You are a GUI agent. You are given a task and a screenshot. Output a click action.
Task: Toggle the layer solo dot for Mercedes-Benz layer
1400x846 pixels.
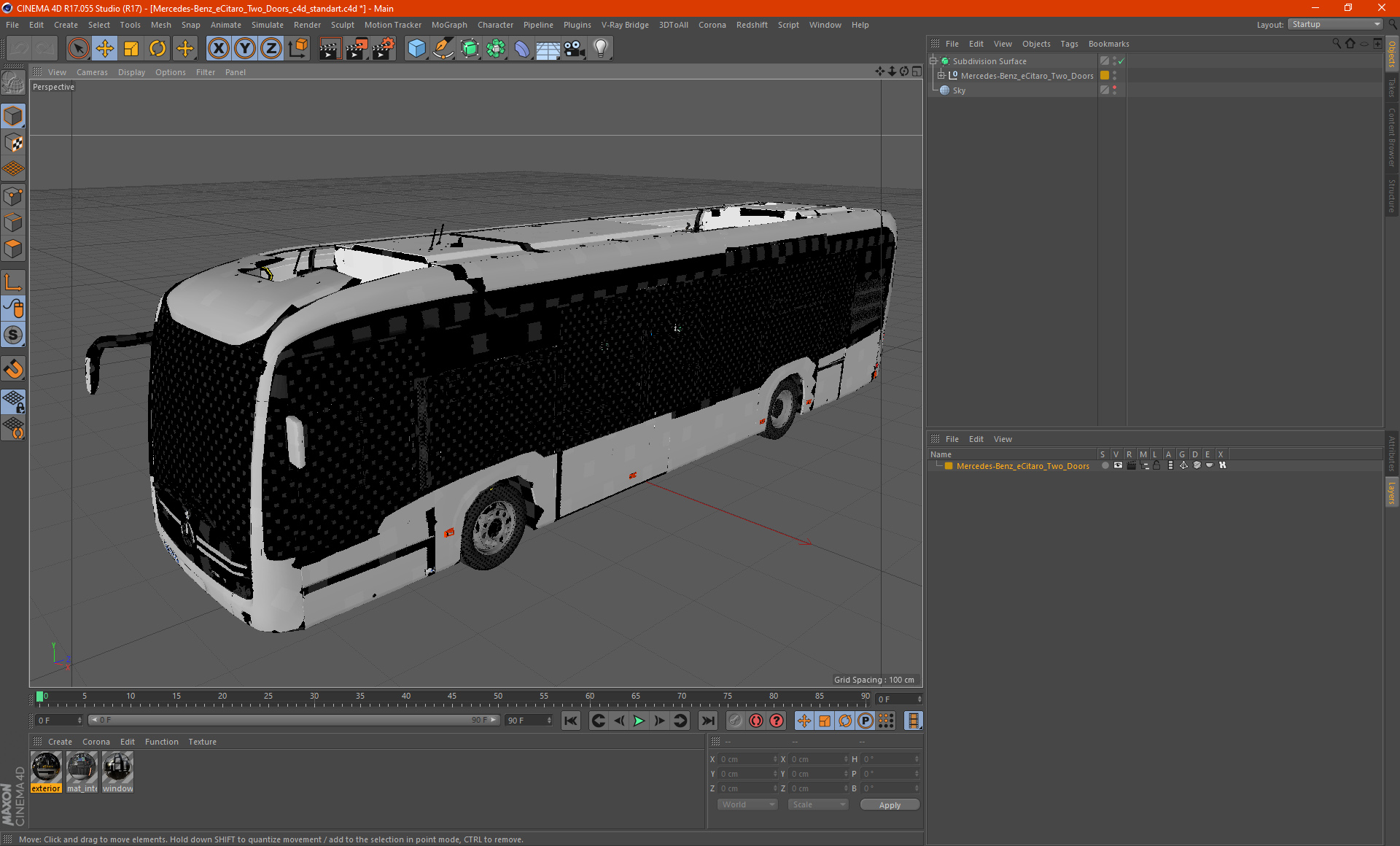(1105, 465)
